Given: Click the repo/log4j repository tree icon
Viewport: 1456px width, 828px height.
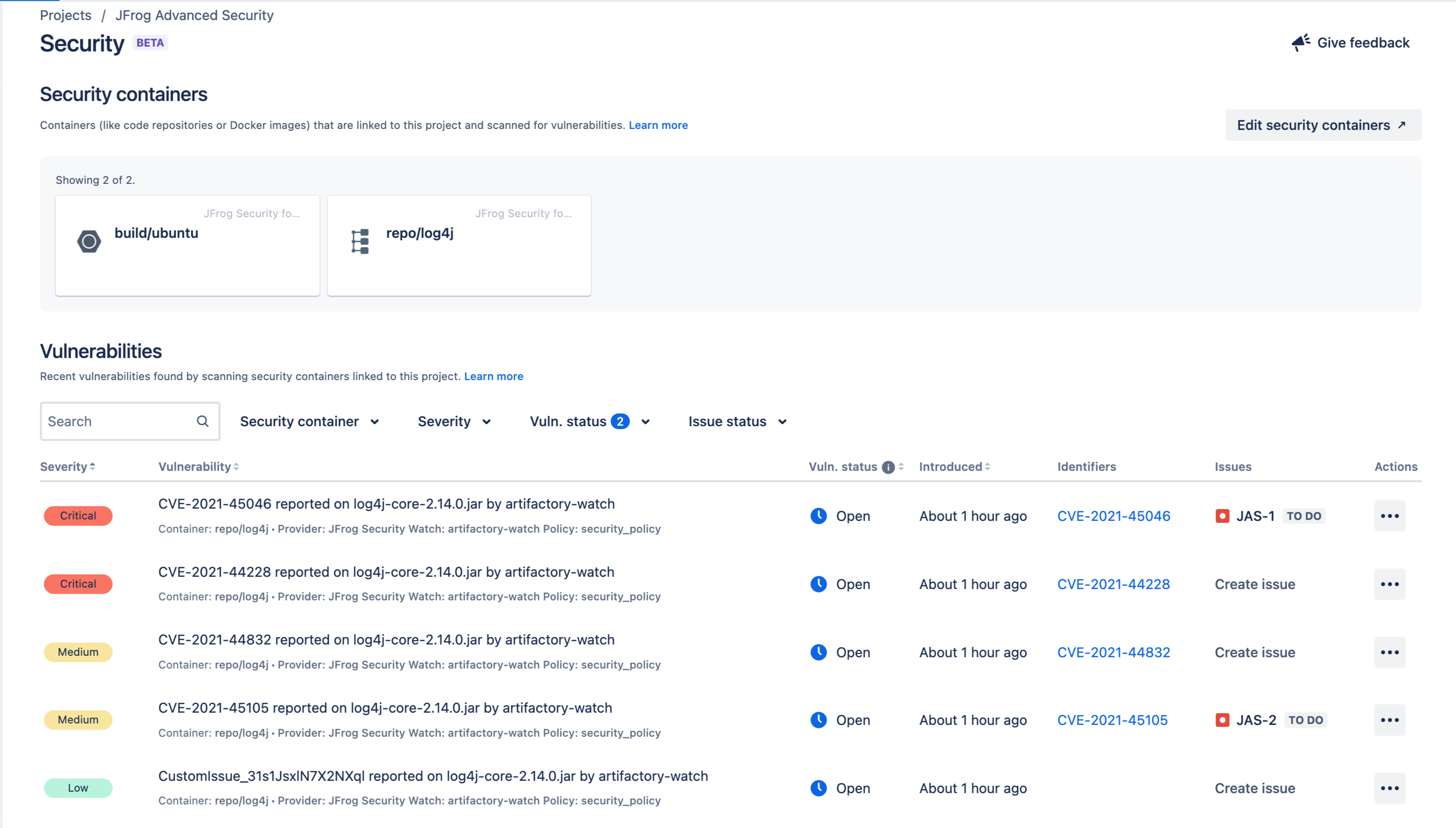Looking at the screenshot, I should click(360, 240).
